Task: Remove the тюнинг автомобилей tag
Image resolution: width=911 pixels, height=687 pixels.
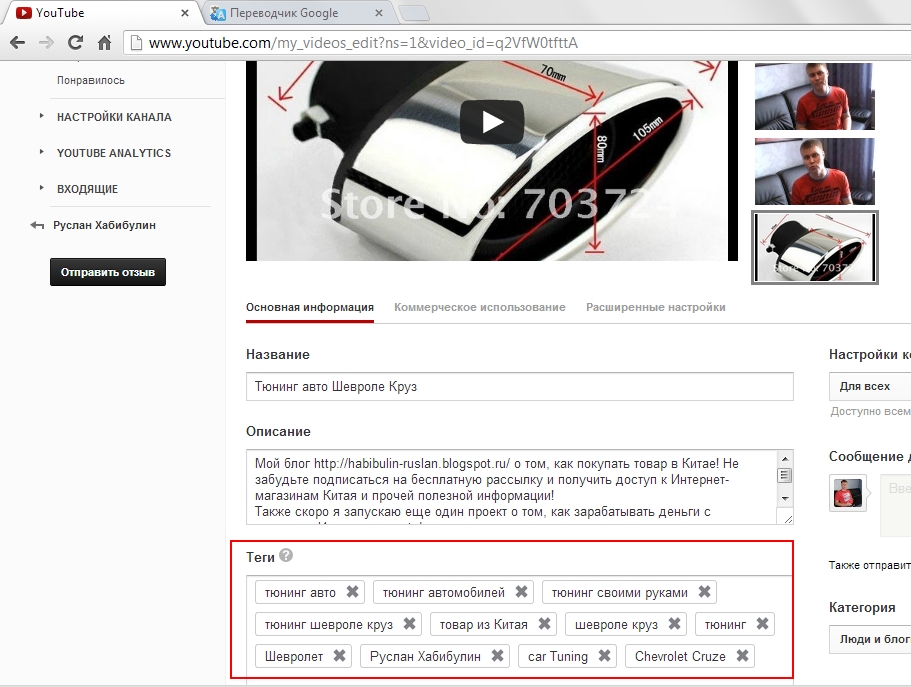Action: tap(521, 592)
